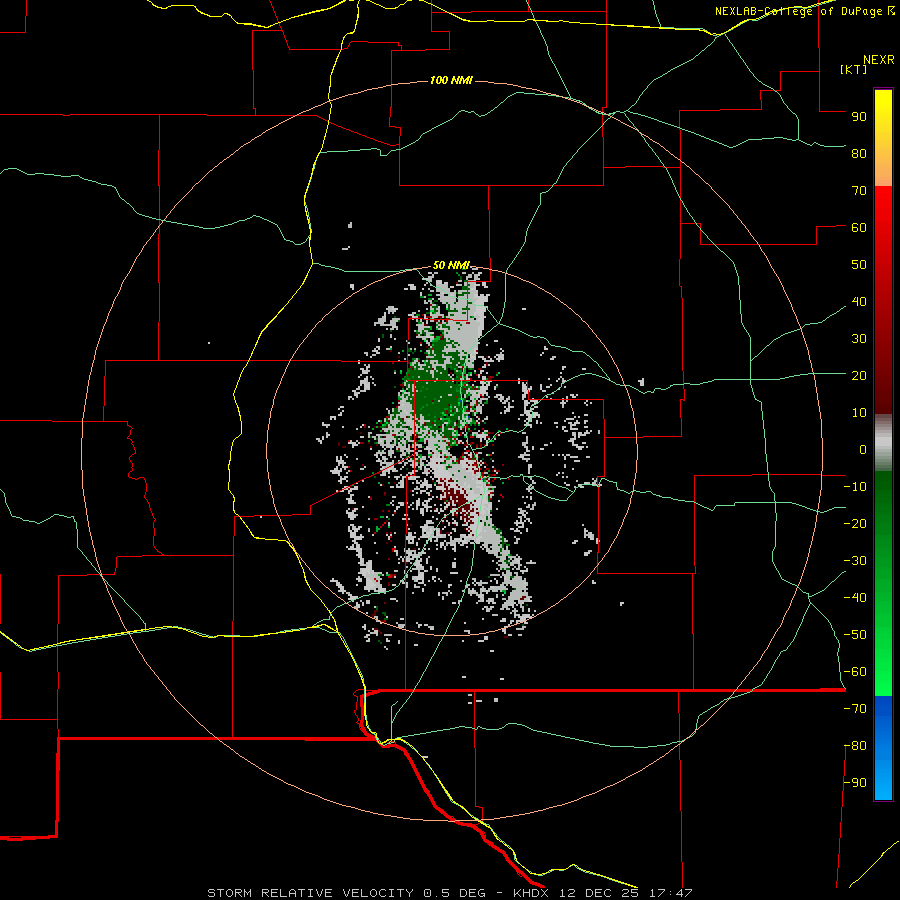Viewport: 900px width, 900px height.
Task: Click the -90 scale value
Action: coord(855,783)
